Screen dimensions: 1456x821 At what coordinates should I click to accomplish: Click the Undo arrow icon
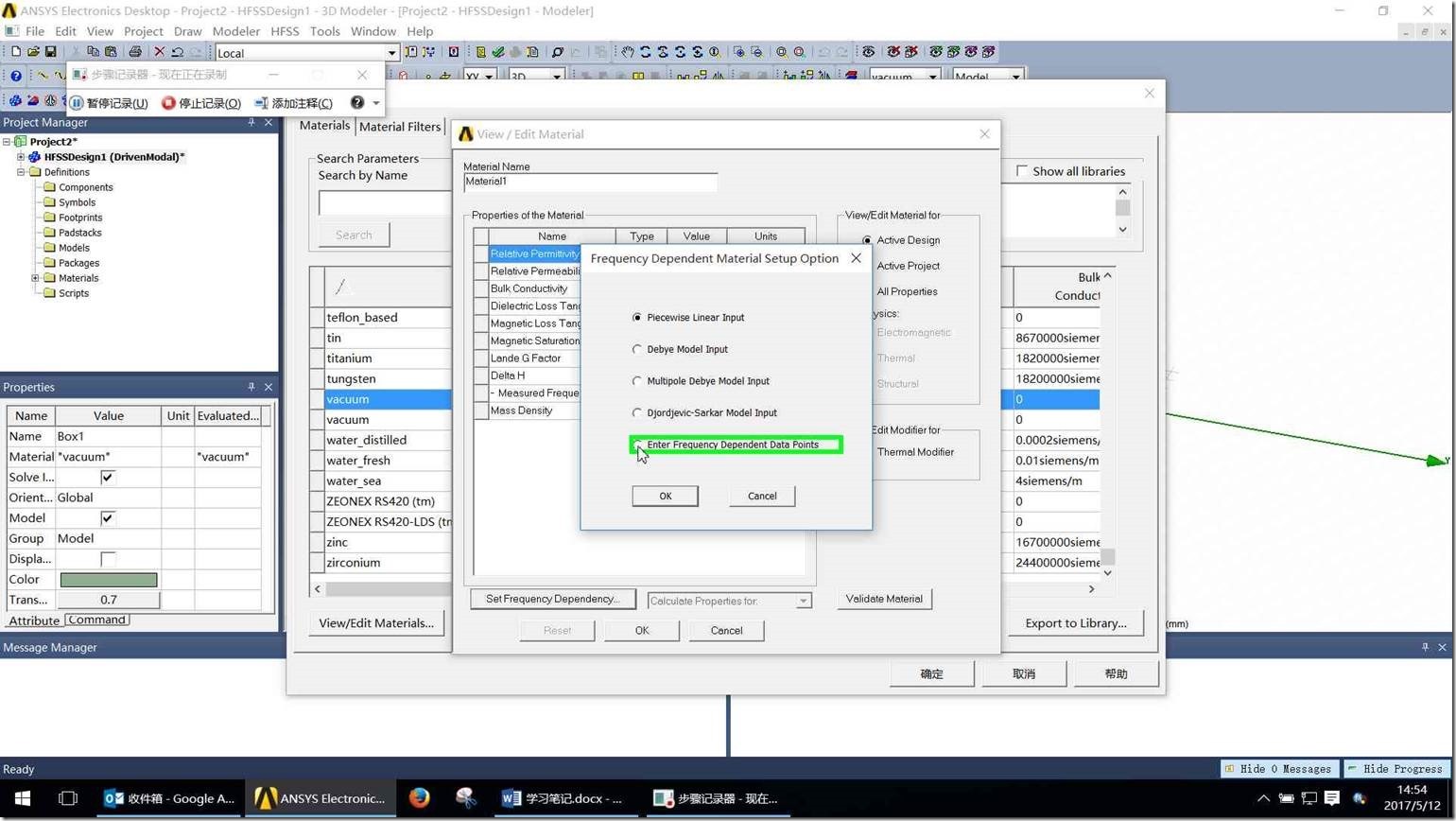point(177,52)
